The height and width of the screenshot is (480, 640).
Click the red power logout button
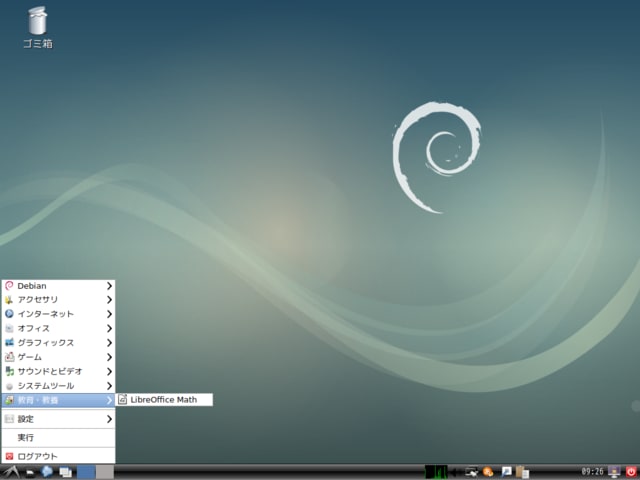click(x=631, y=472)
